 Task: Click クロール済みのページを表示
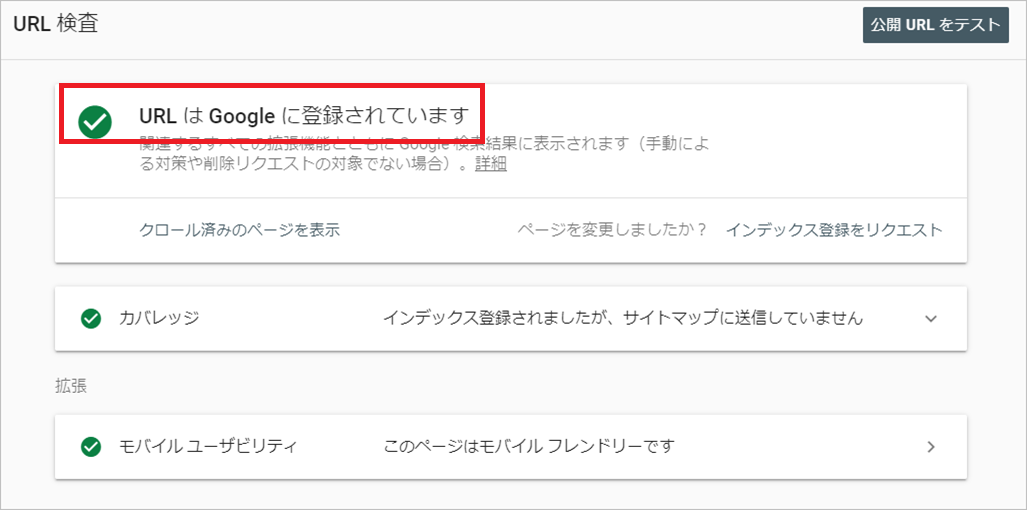click(240, 230)
